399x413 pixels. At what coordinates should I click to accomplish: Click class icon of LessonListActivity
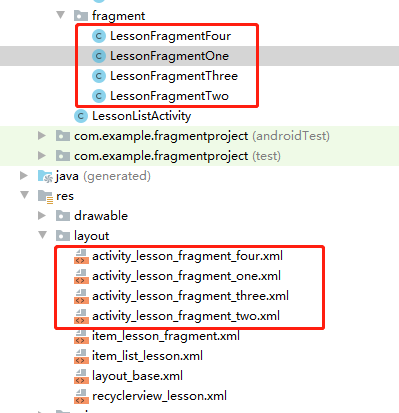coord(81,116)
